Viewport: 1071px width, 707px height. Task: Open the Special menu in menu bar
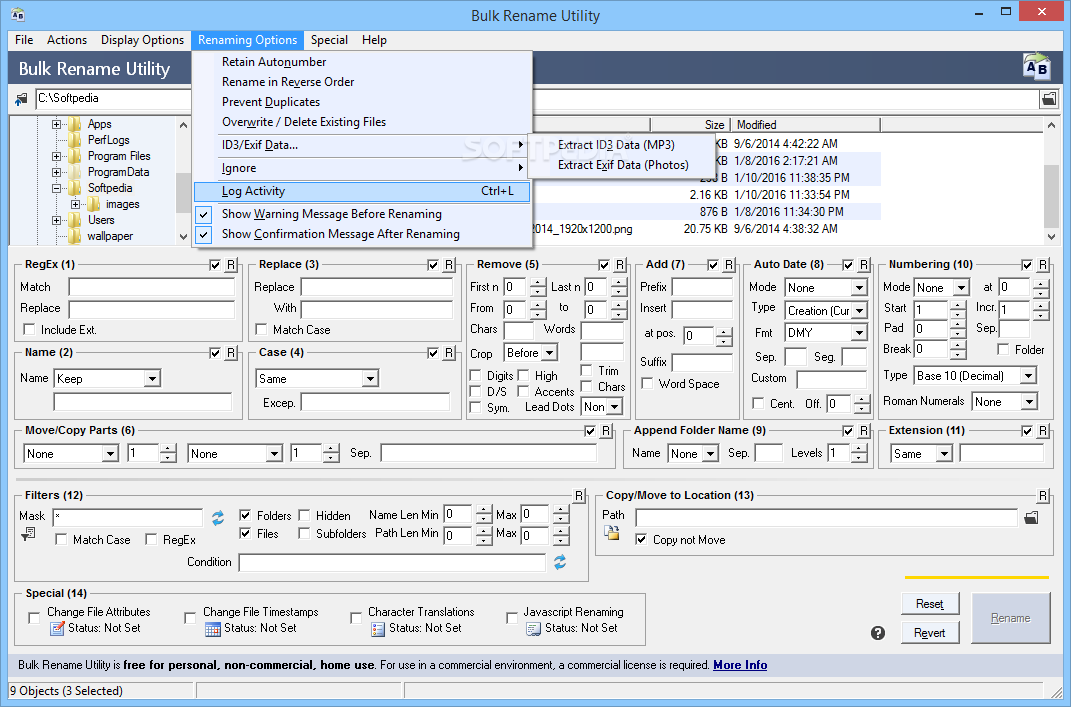[x=329, y=40]
